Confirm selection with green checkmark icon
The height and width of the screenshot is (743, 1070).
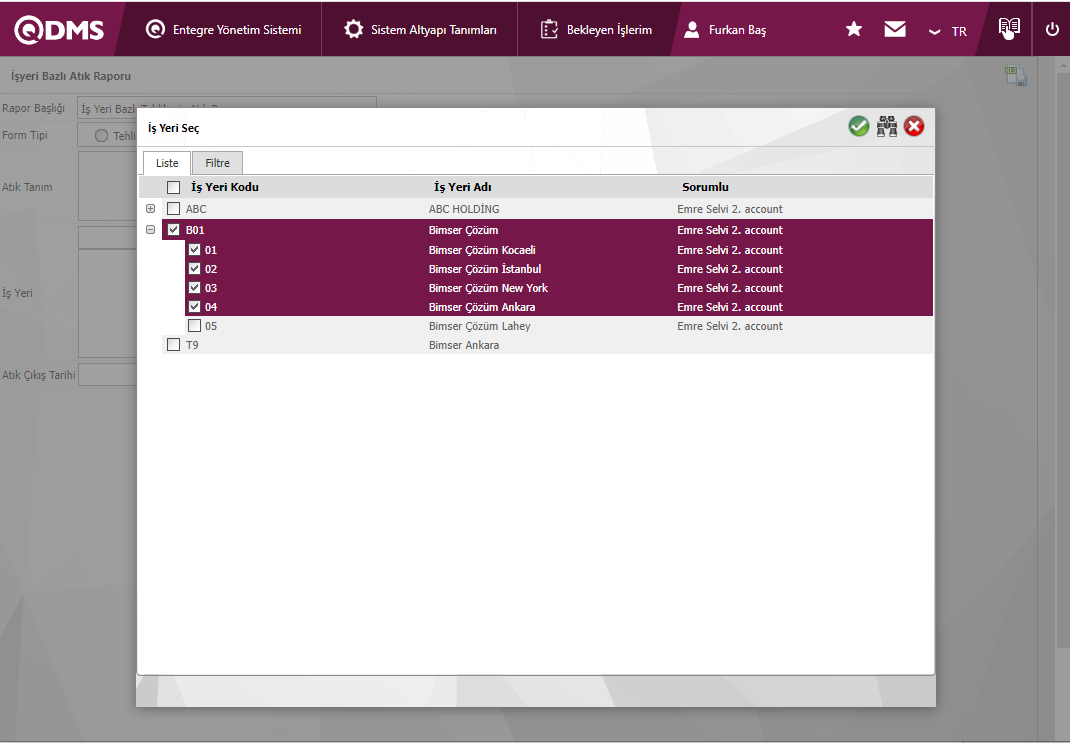[x=858, y=126]
